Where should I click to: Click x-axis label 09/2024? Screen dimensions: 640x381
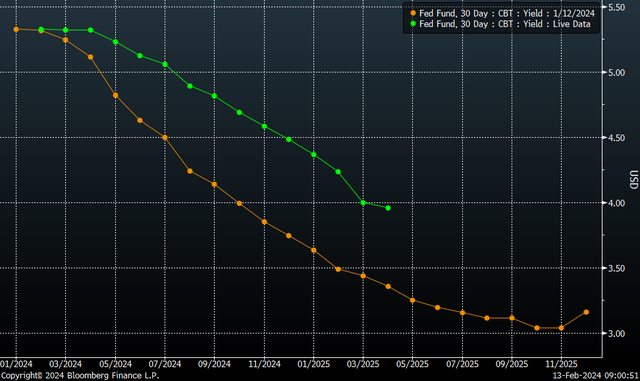[214, 364]
